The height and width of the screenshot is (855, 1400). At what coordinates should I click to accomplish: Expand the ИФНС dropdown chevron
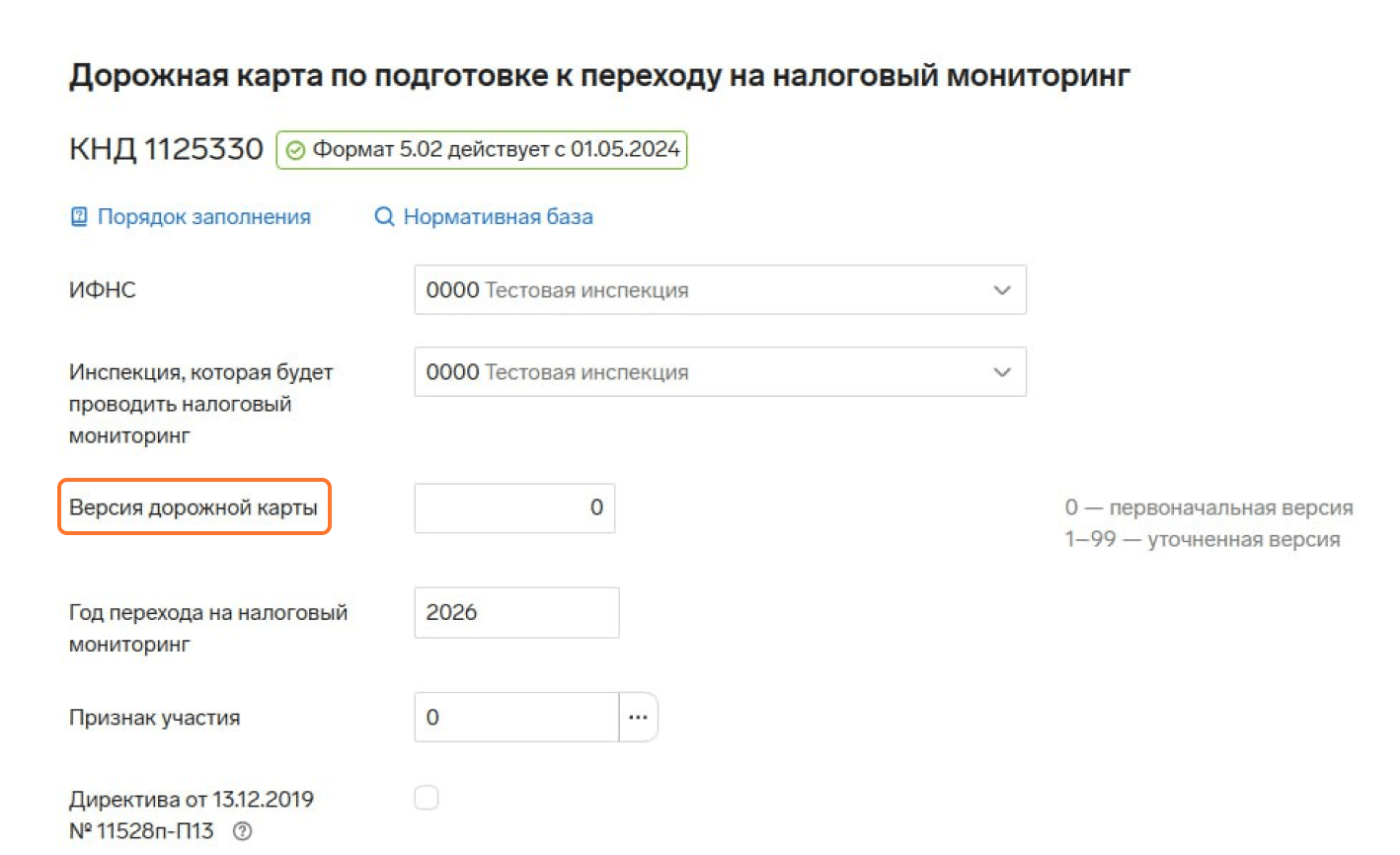1002,290
